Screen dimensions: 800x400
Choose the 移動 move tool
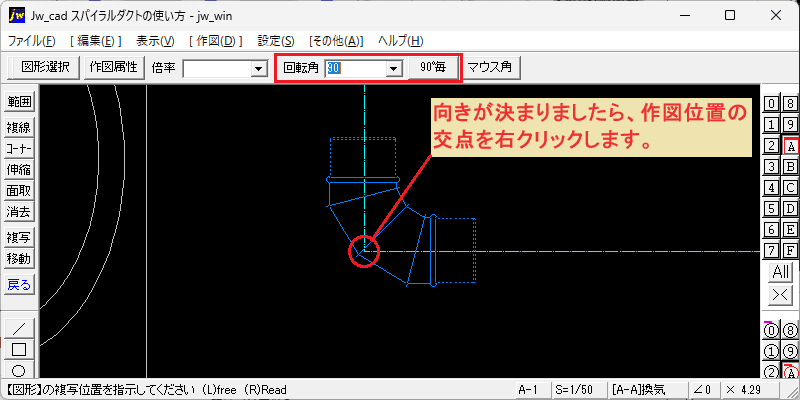pos(19,259)
